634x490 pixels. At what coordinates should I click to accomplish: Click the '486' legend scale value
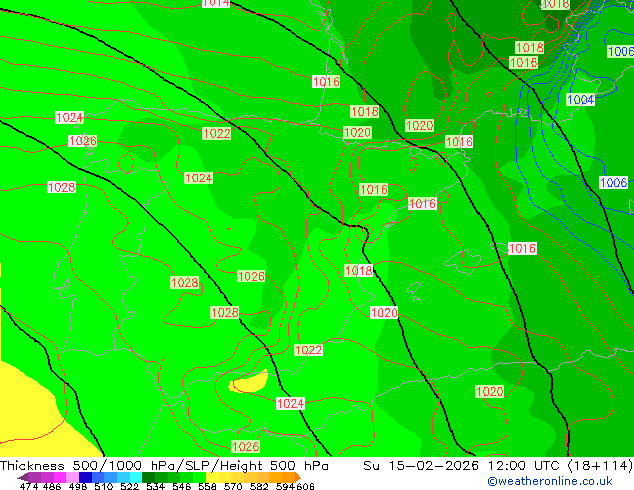click(52, 486)
